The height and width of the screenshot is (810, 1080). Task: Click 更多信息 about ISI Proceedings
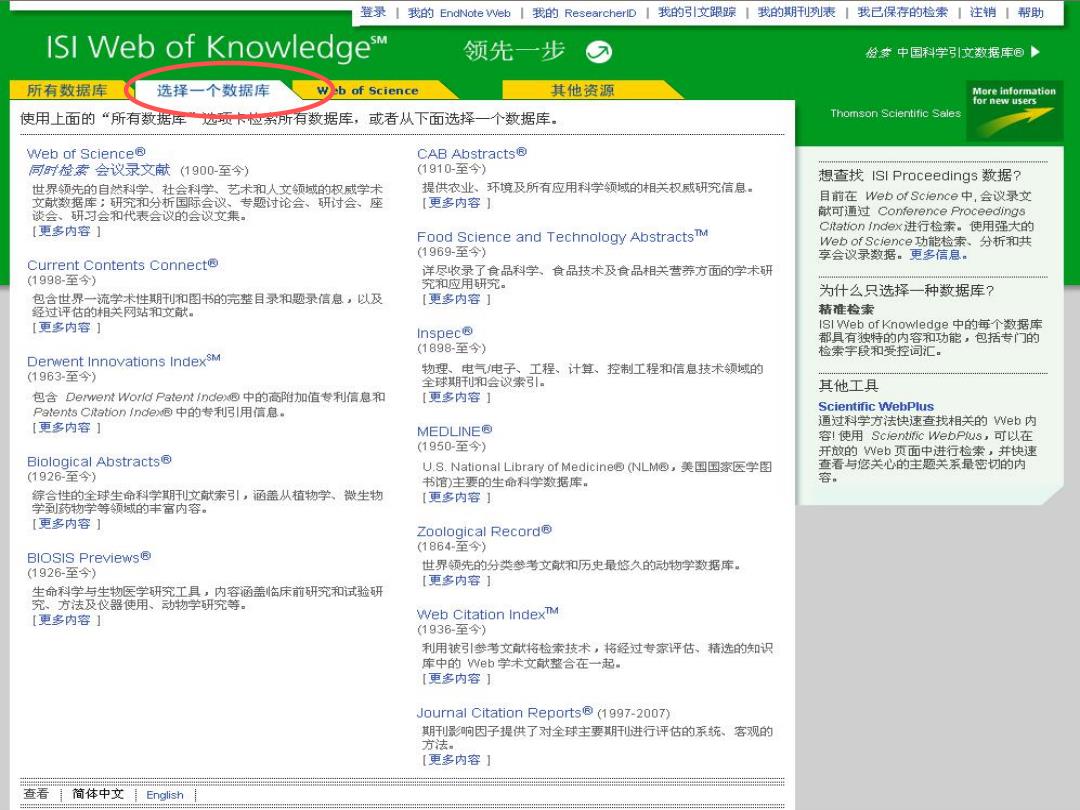pyautogui.click(x=937, y=255)
